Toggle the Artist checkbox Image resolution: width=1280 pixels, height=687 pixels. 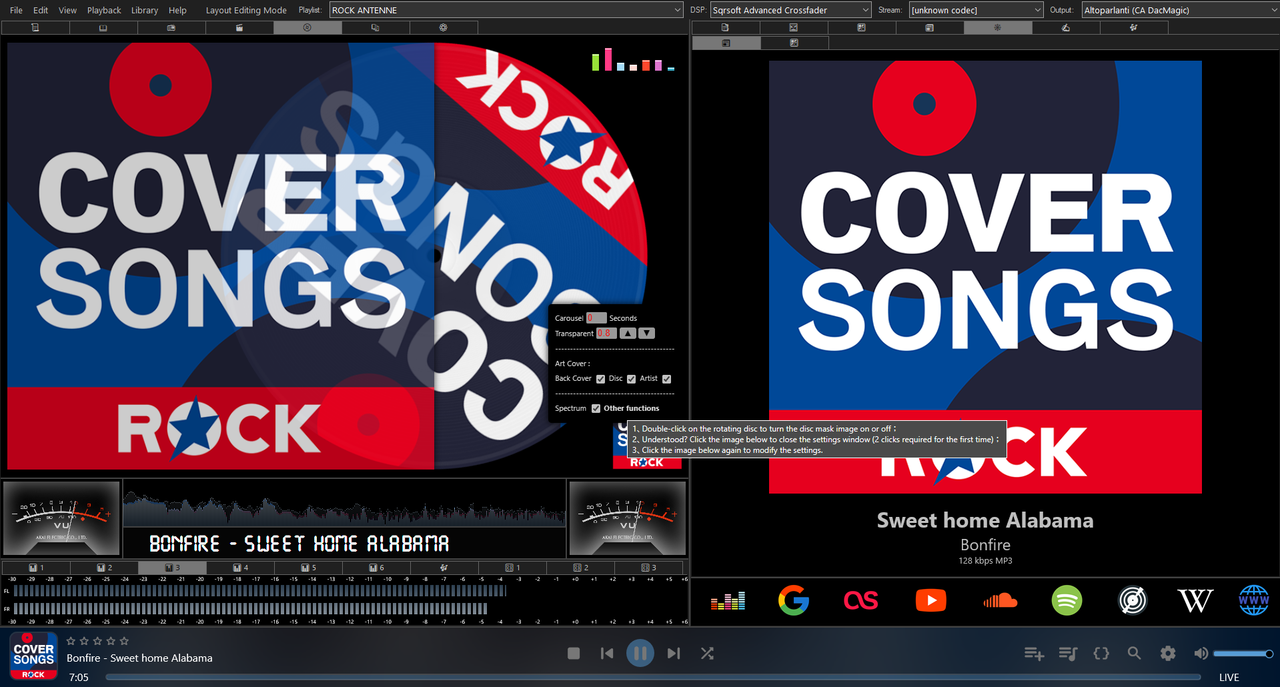click(x=667, y=379)
